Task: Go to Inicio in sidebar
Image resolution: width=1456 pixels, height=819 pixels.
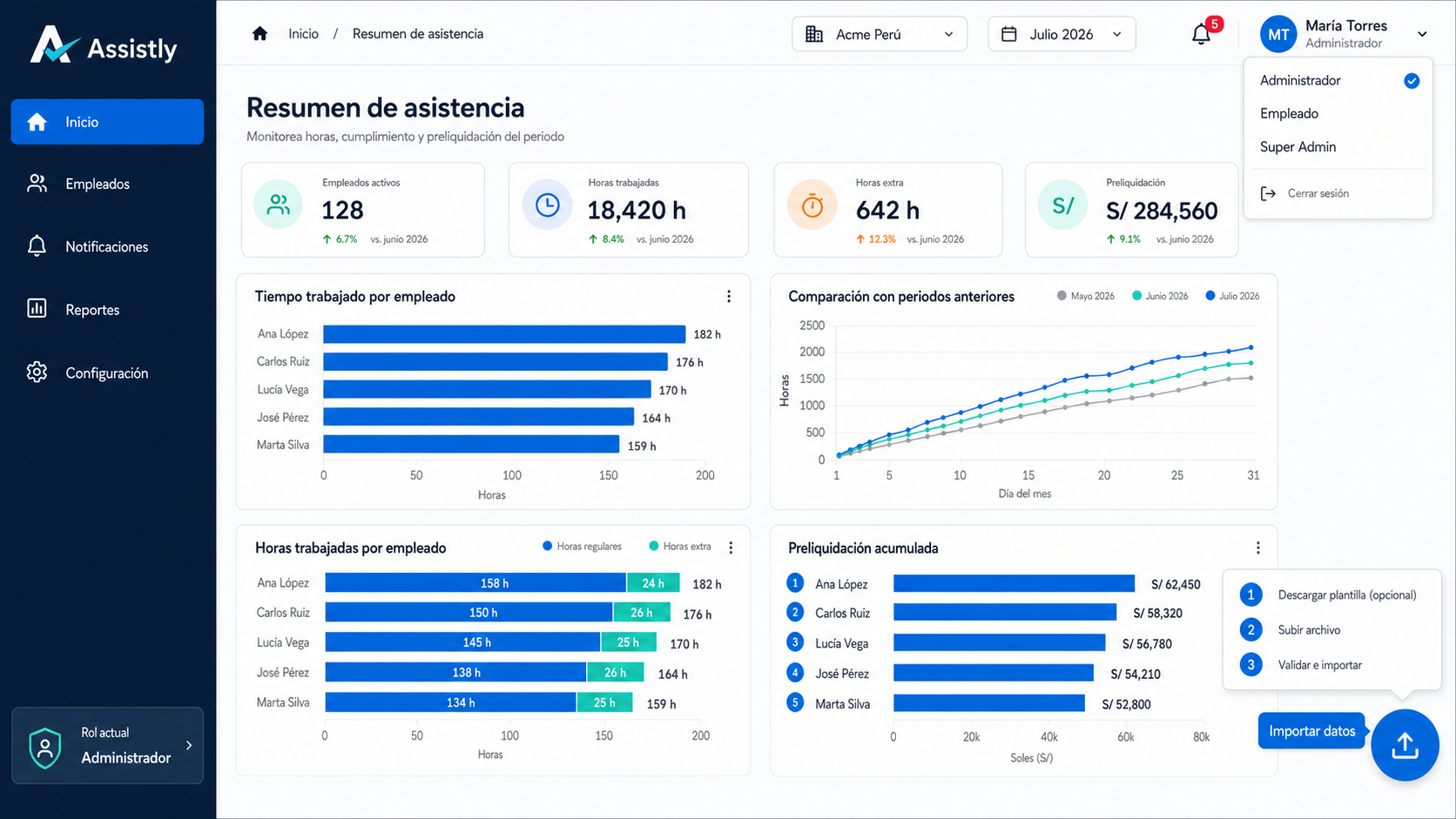Action: [107, 122]
